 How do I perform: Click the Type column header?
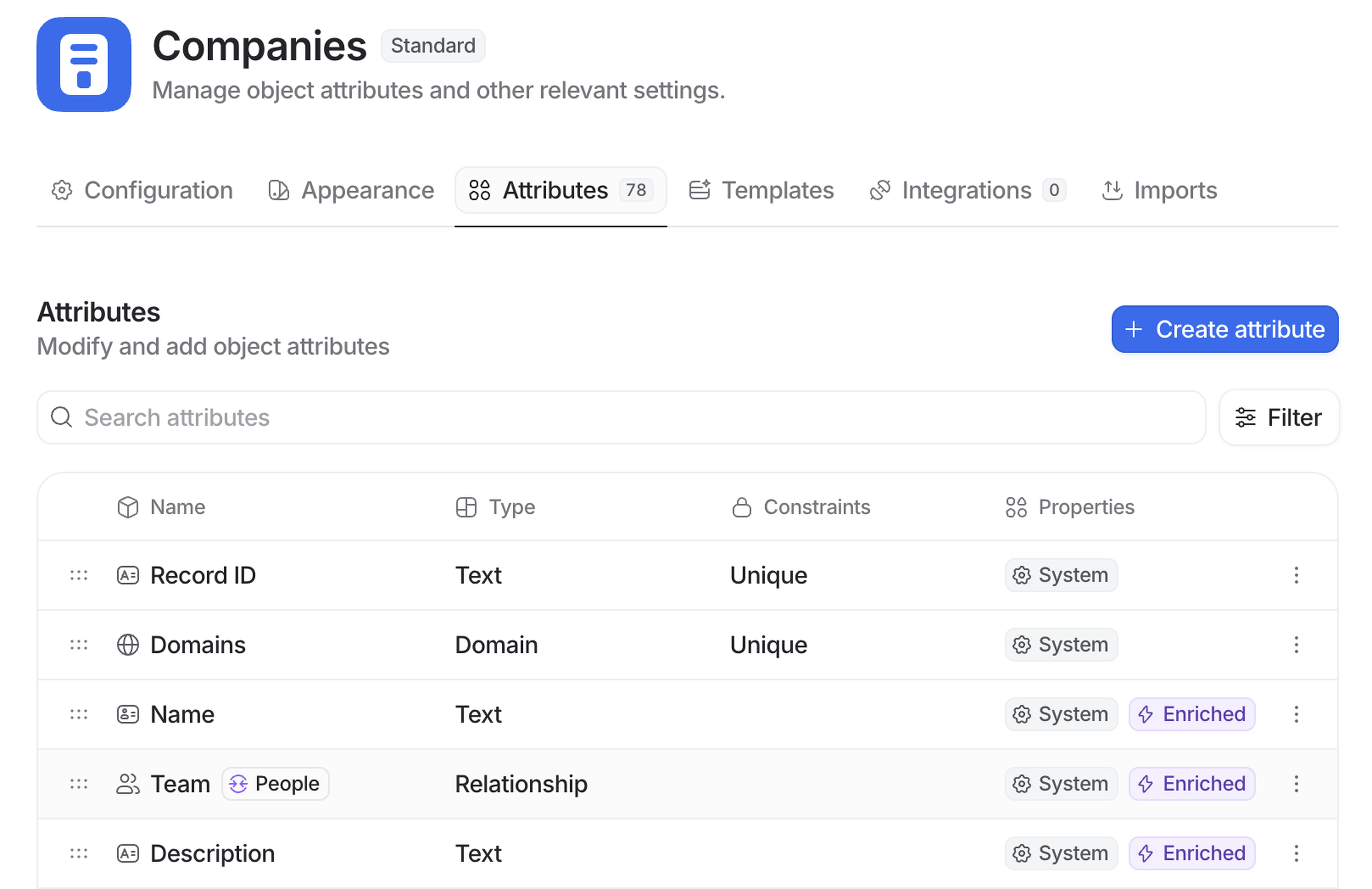coord(511,507)
